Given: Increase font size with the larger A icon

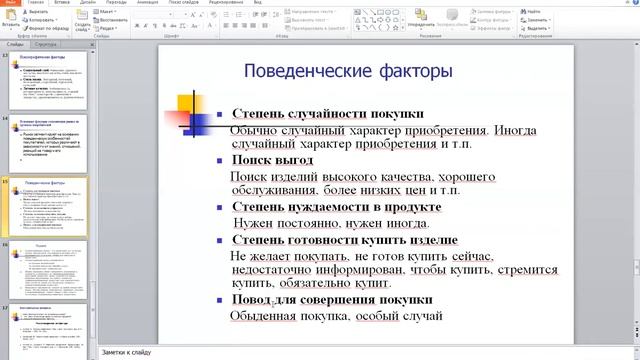Looking at the screenshot, I should [x=193, y=15].
